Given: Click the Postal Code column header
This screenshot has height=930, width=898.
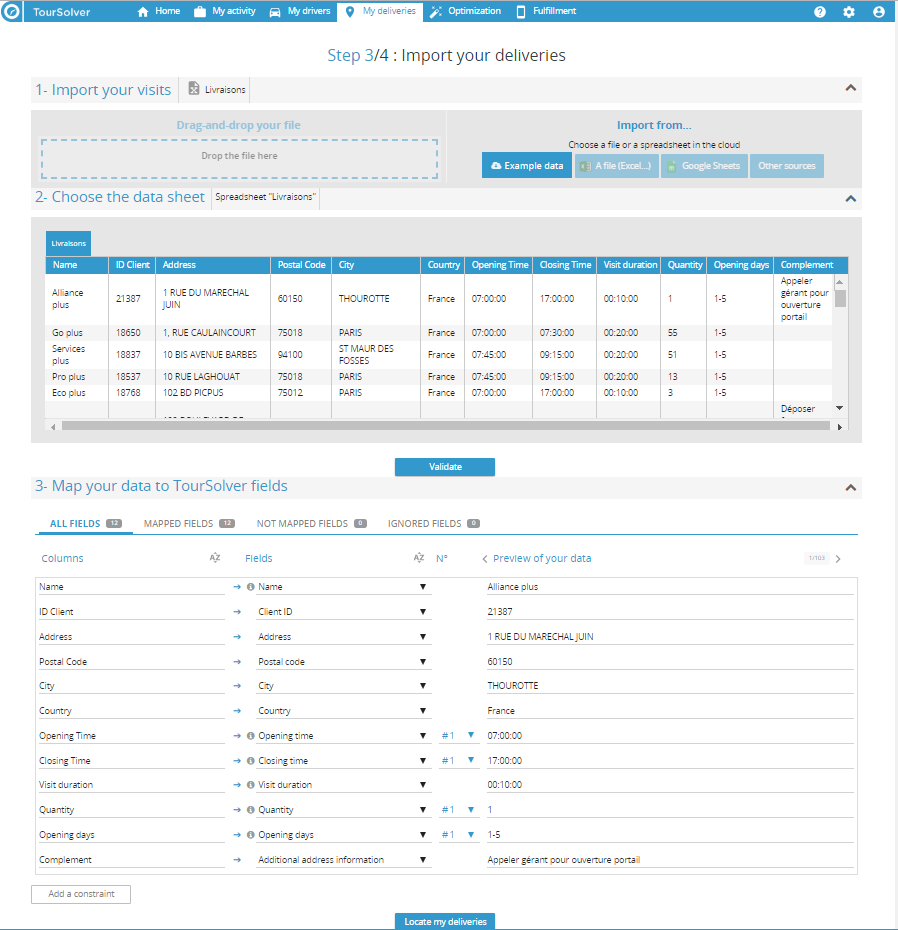Looking at the screenshot, I should click(x=301, y=265).
